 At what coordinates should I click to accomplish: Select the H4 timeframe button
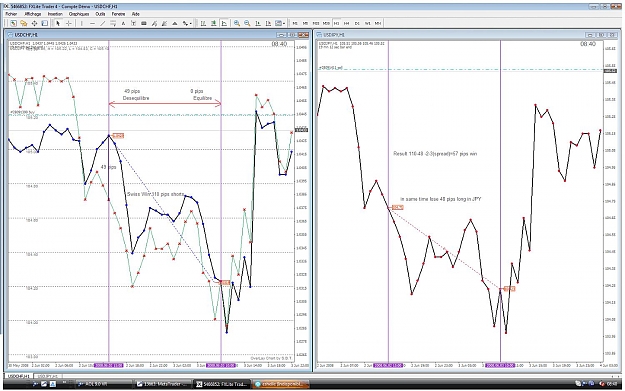tap(347, 24)
